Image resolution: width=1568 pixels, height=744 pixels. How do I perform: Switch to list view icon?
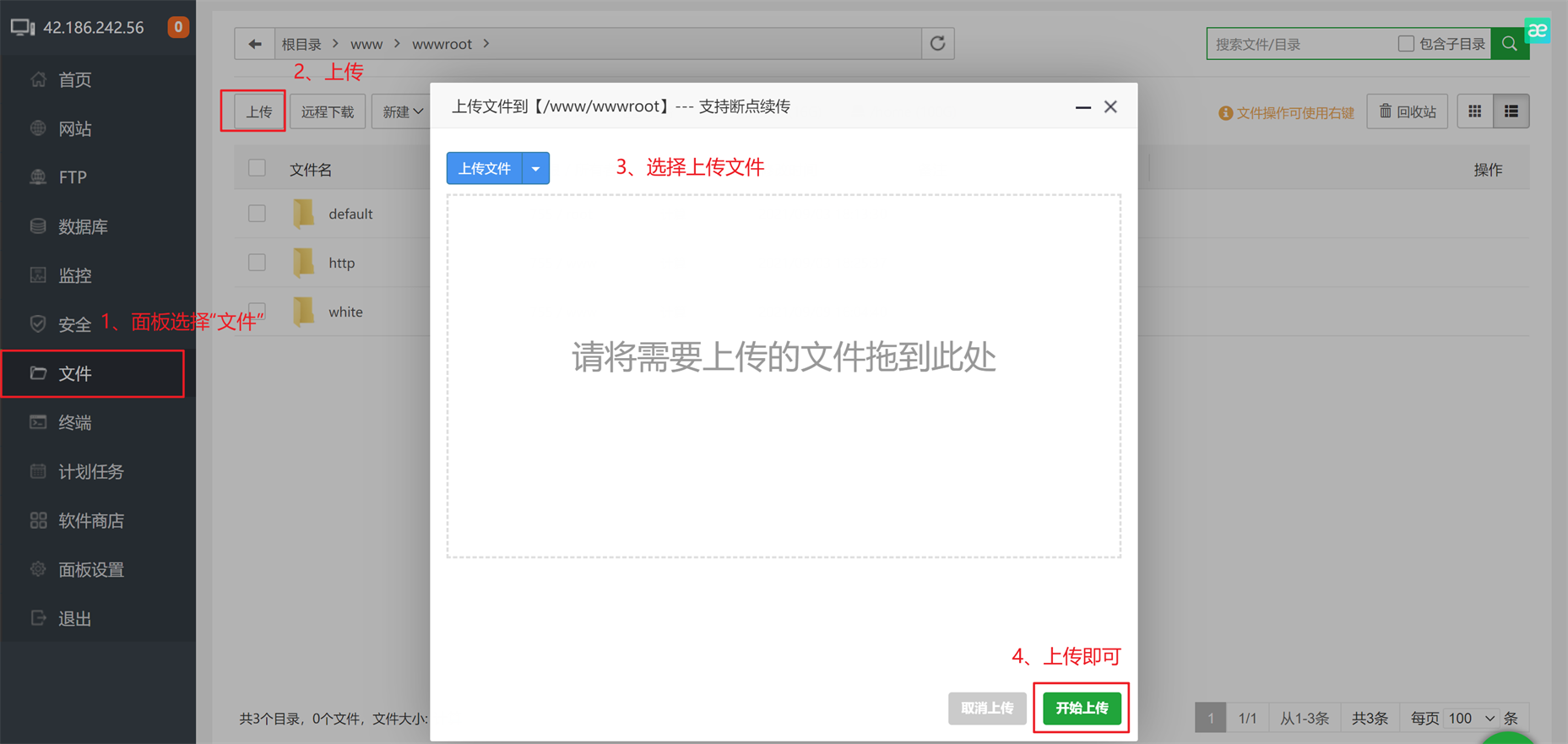1511,111
